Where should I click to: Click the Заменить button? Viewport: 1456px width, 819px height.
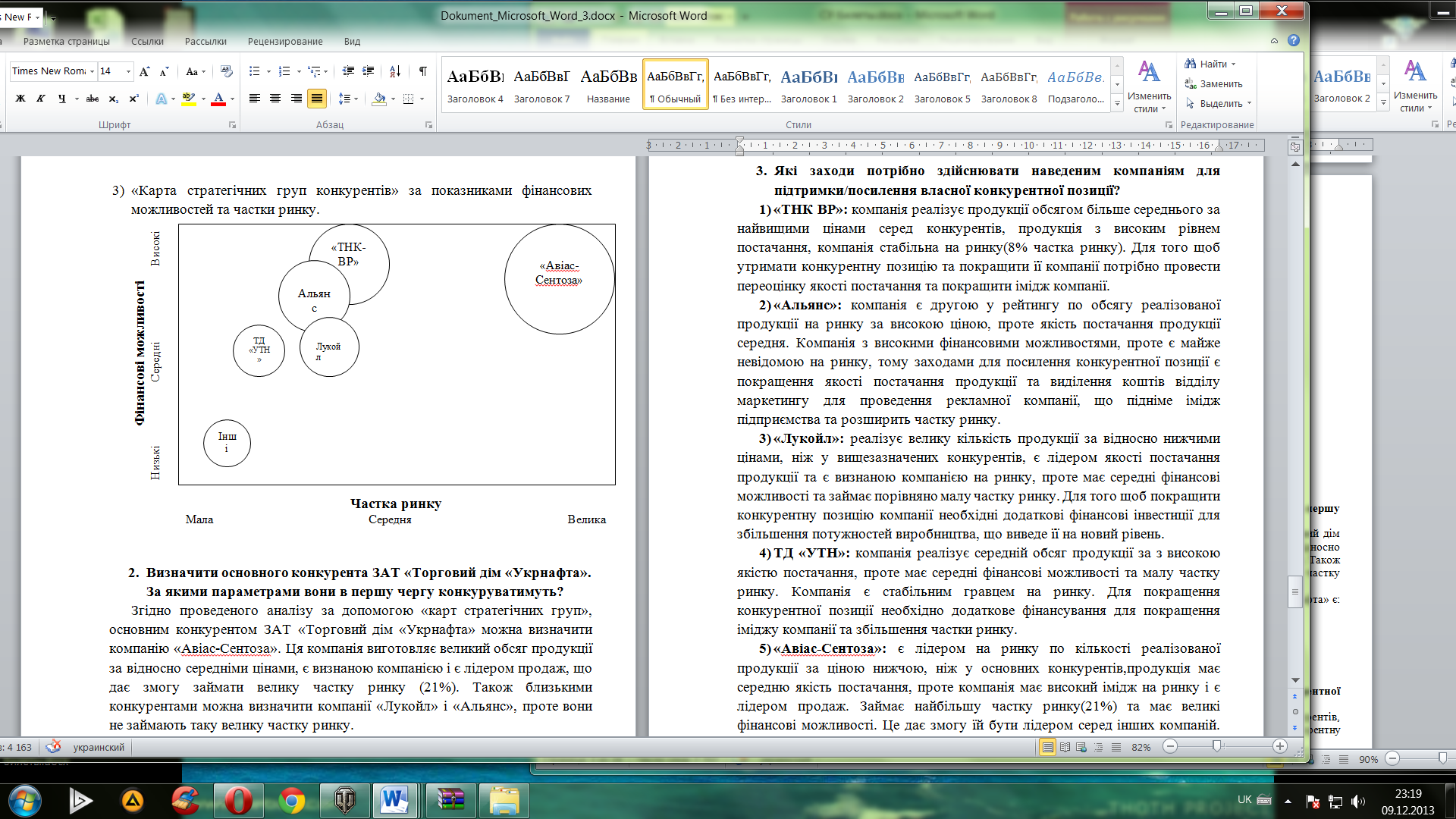click(x=1214, y=83)
